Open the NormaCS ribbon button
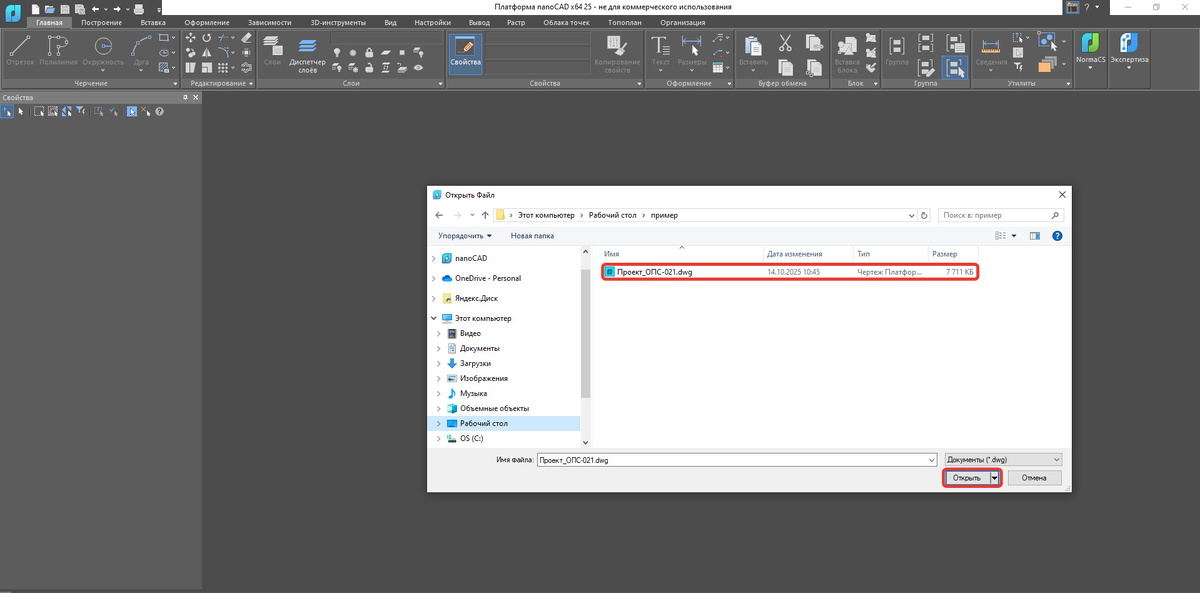The image size is (1200, 593). tap(1091, 50)
